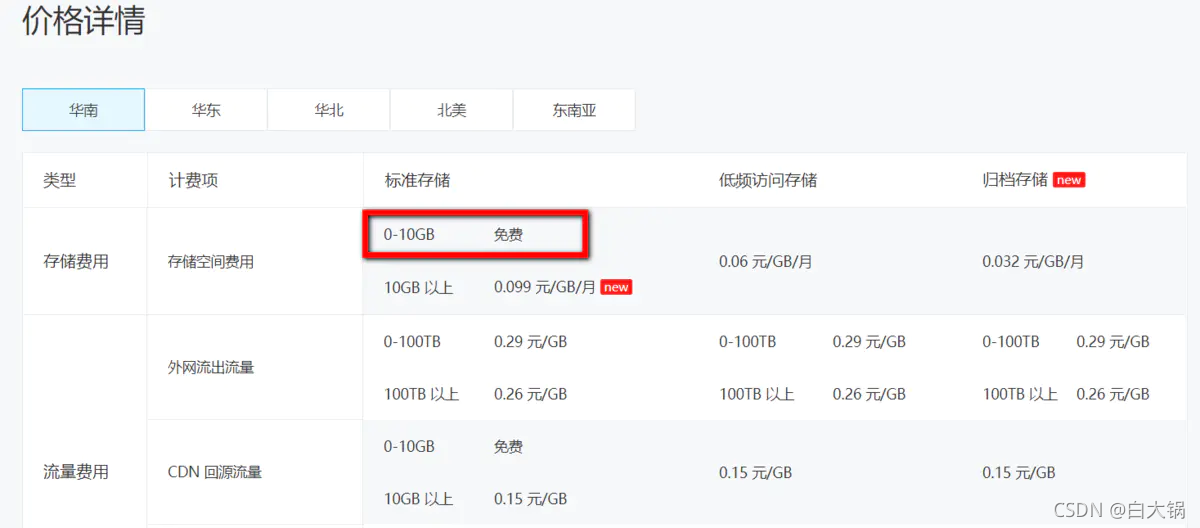Switch to the 华东 region tab
1200x528 pixels.
click(206, 110)
